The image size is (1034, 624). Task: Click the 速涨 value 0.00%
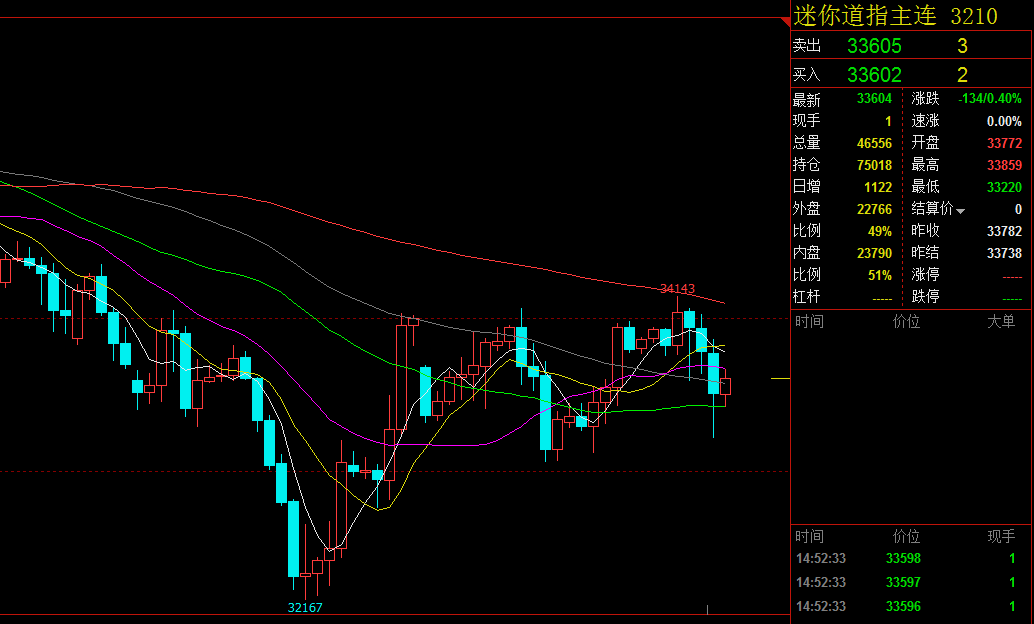pyautogui.click(x=1004, y=121)
